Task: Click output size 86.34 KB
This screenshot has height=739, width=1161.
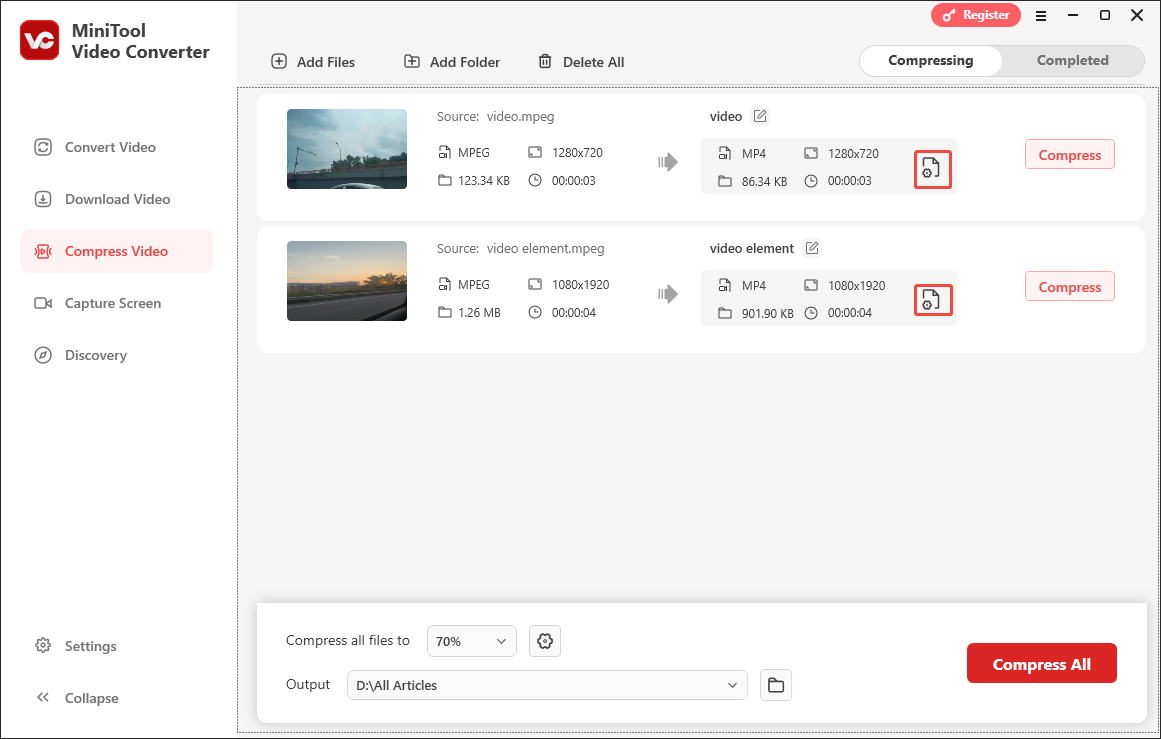Action: click(x=764, y=181)
